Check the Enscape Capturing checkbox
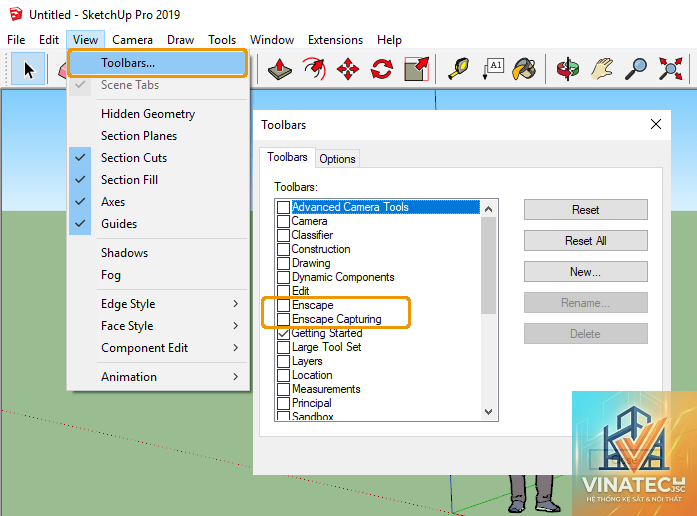The height and width of the screenshot is (516, 697). point(283,319)
